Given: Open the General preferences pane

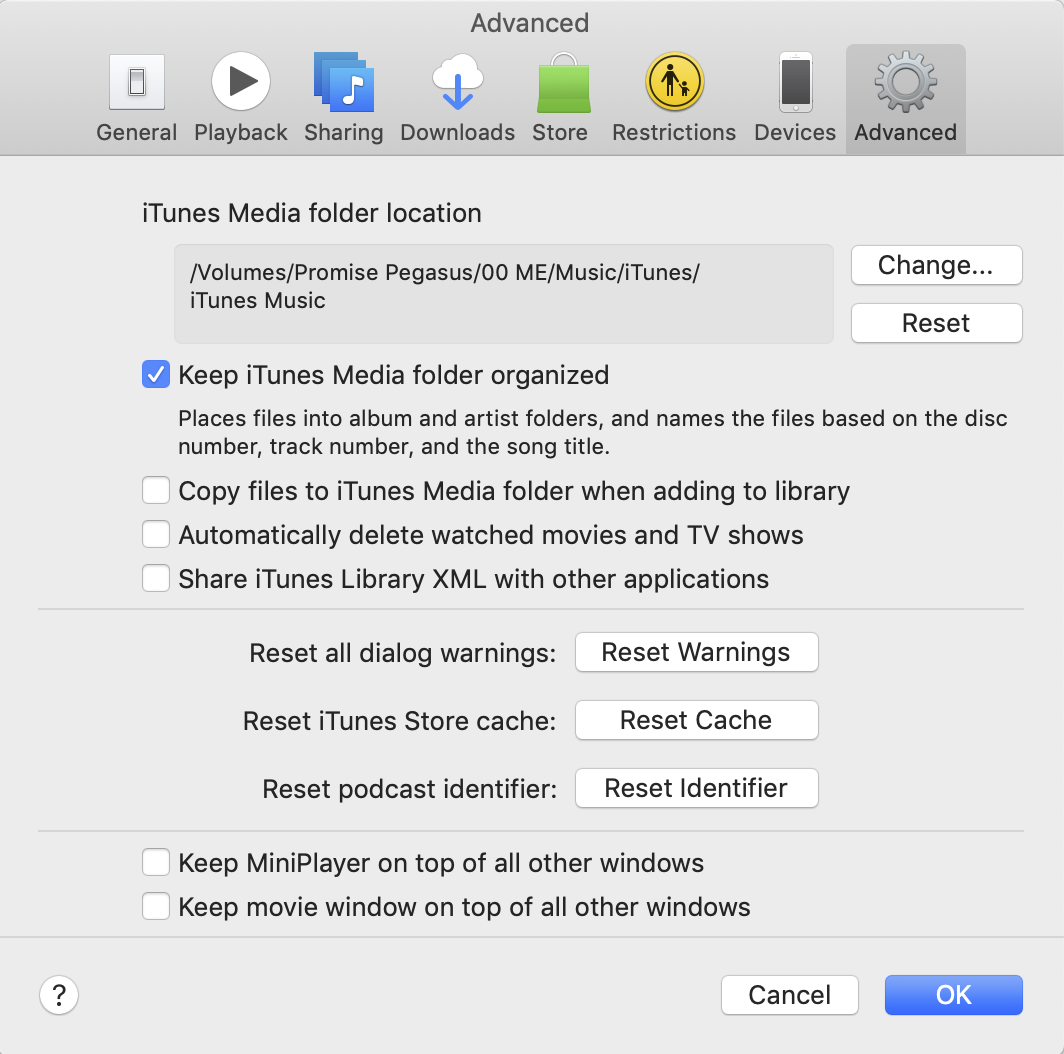Looking at the screenshot, I should [x=136, y=99].
